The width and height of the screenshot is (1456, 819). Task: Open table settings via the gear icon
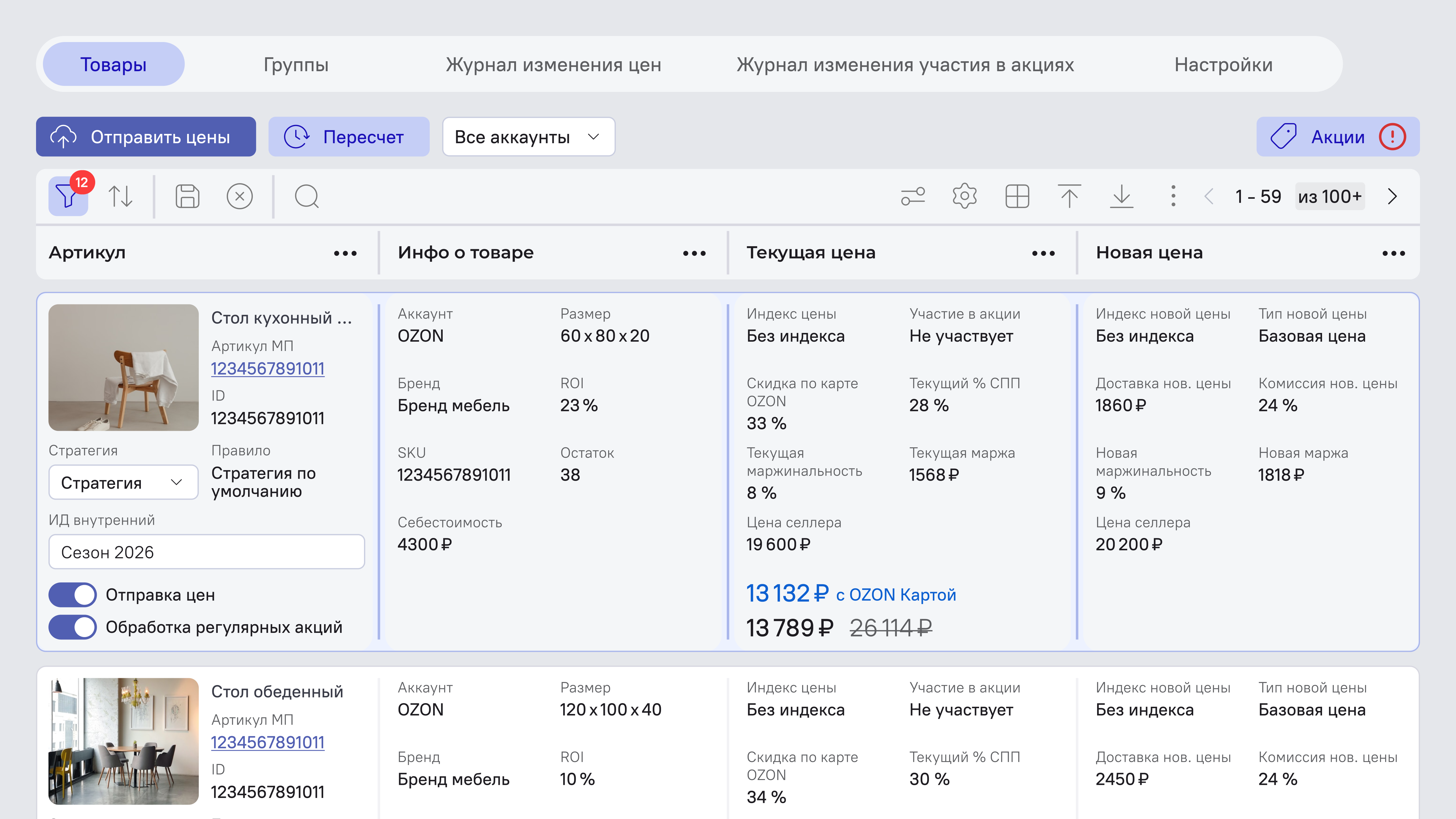point(964,197)
